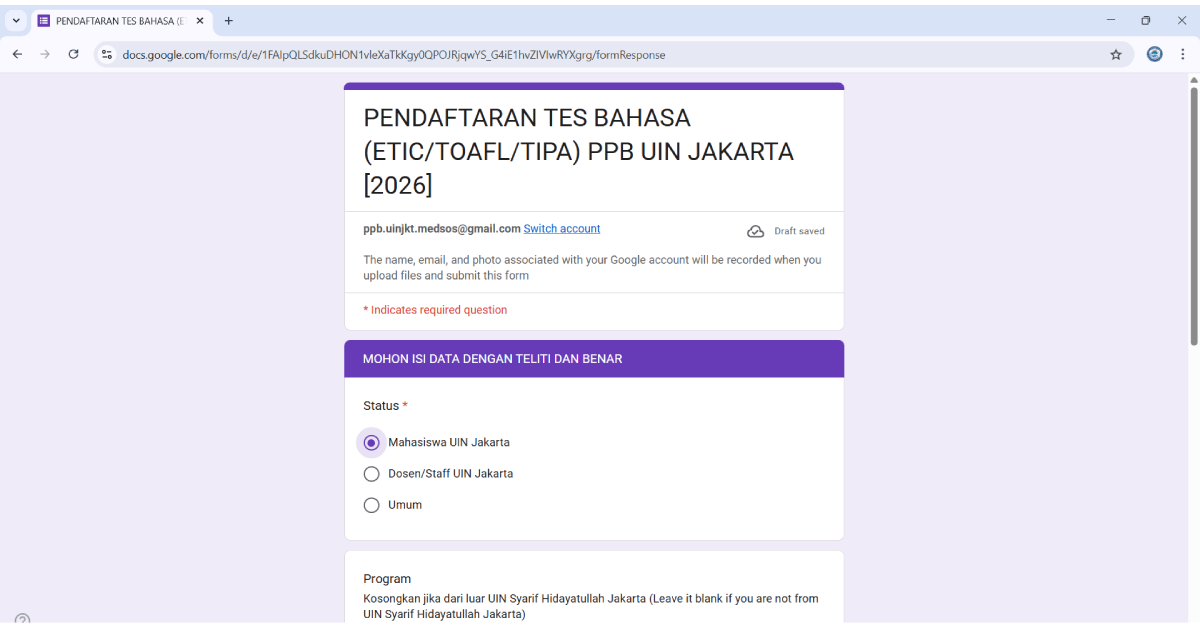Click the PENDAFTARAN TES BAHASA tab

[120, 20]
